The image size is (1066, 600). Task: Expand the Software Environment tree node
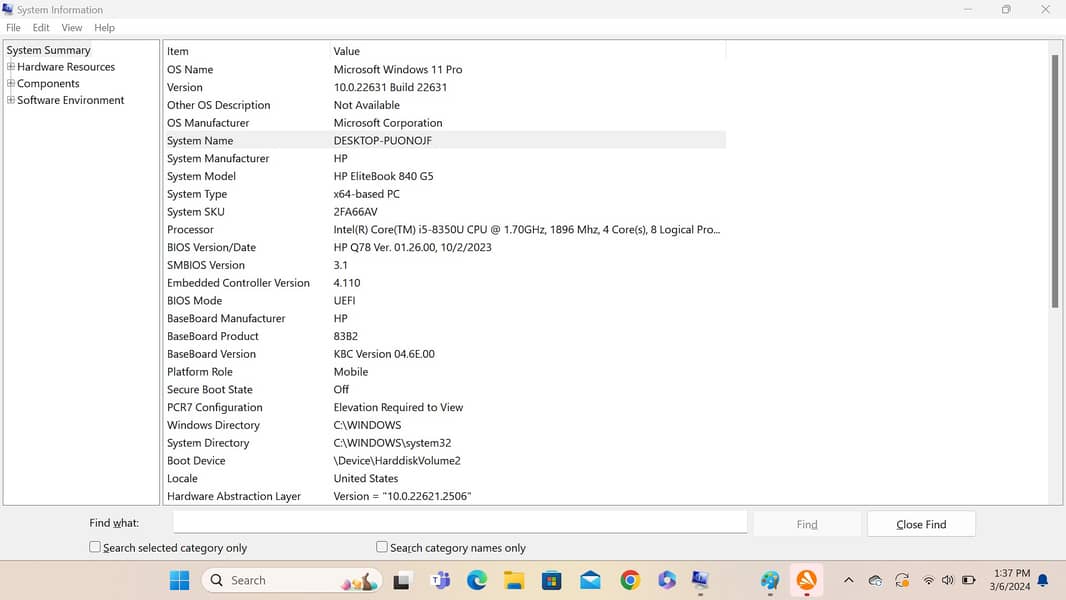[11, 100]
